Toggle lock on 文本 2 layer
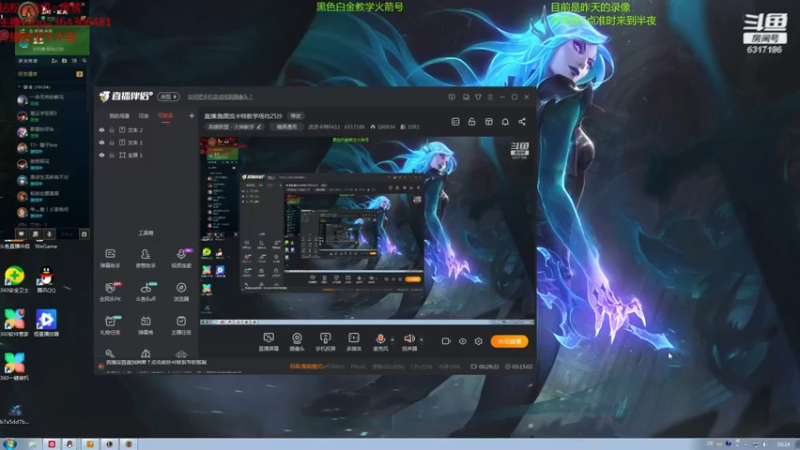 (x=112, y=130)
